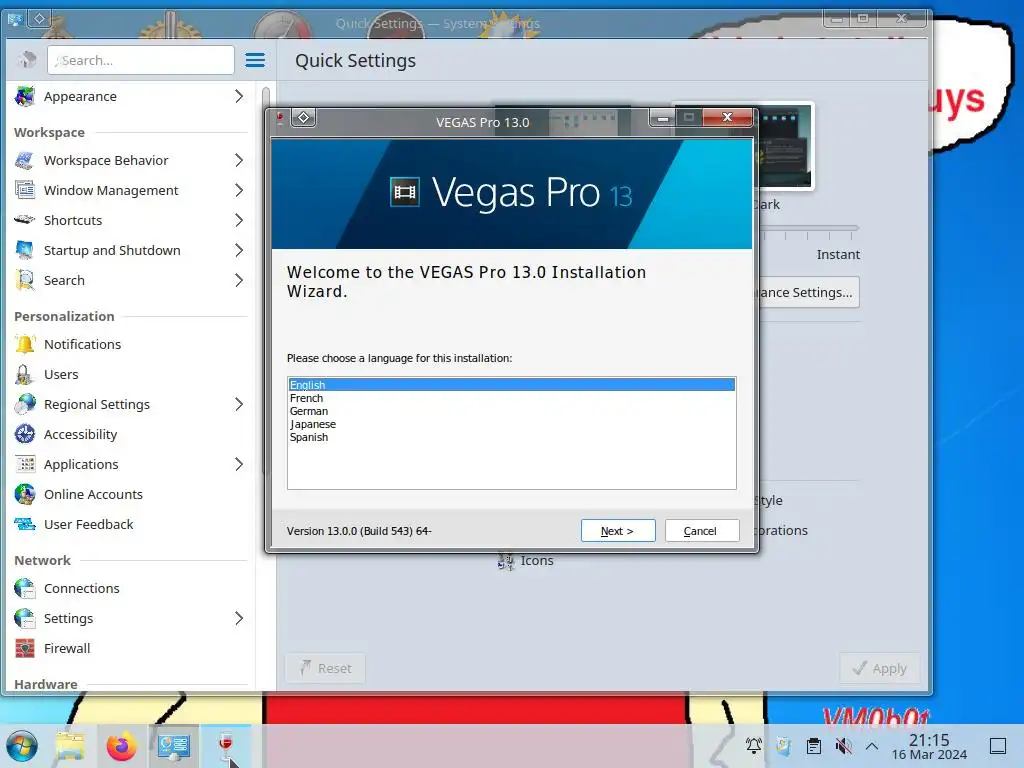Viewport: 1024px width, 768px height.
Task: Click the Firewall icon in sidebar
Action: pos(25,648)
